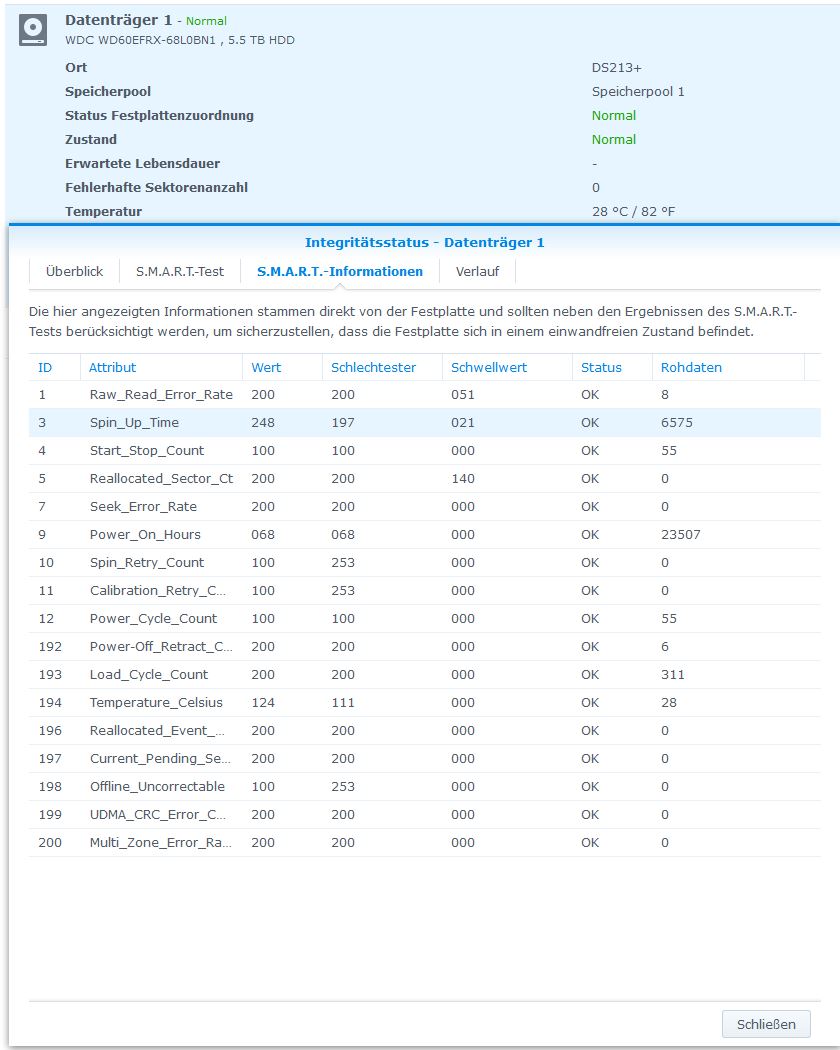Select the S.M.A.R.T.-Informationen tab
The image size is (840, 1050).
340,271
